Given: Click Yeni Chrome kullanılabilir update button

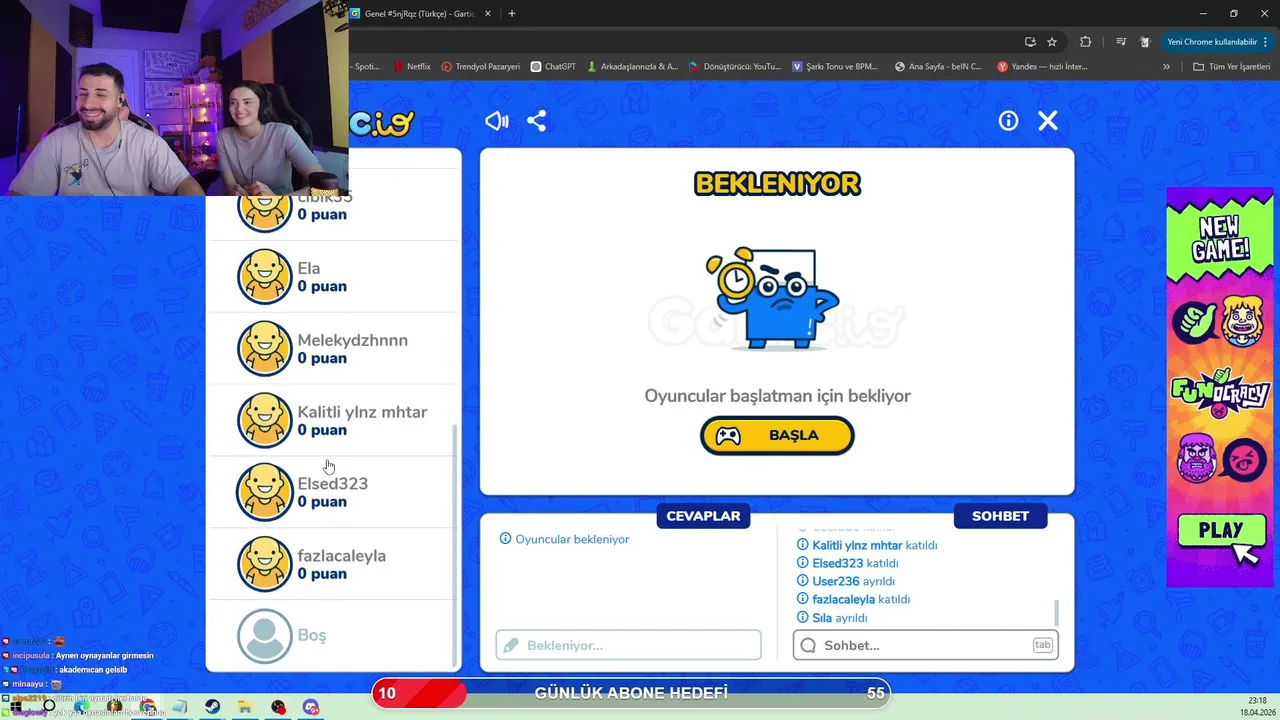Looking at the screenshot, I should click(1217, 42).
